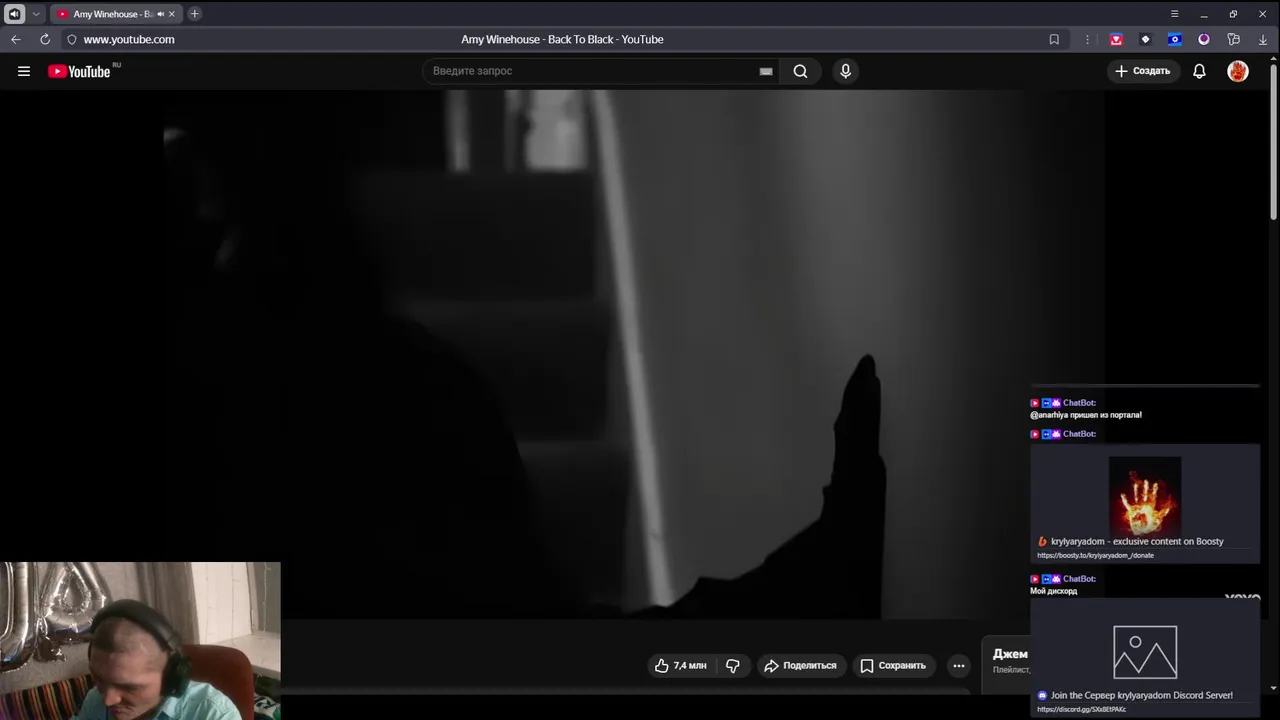The image size is (1280, 720).
Task: Expand the tab list chevron
Action: pyautogui.click(x=36, y=14)
